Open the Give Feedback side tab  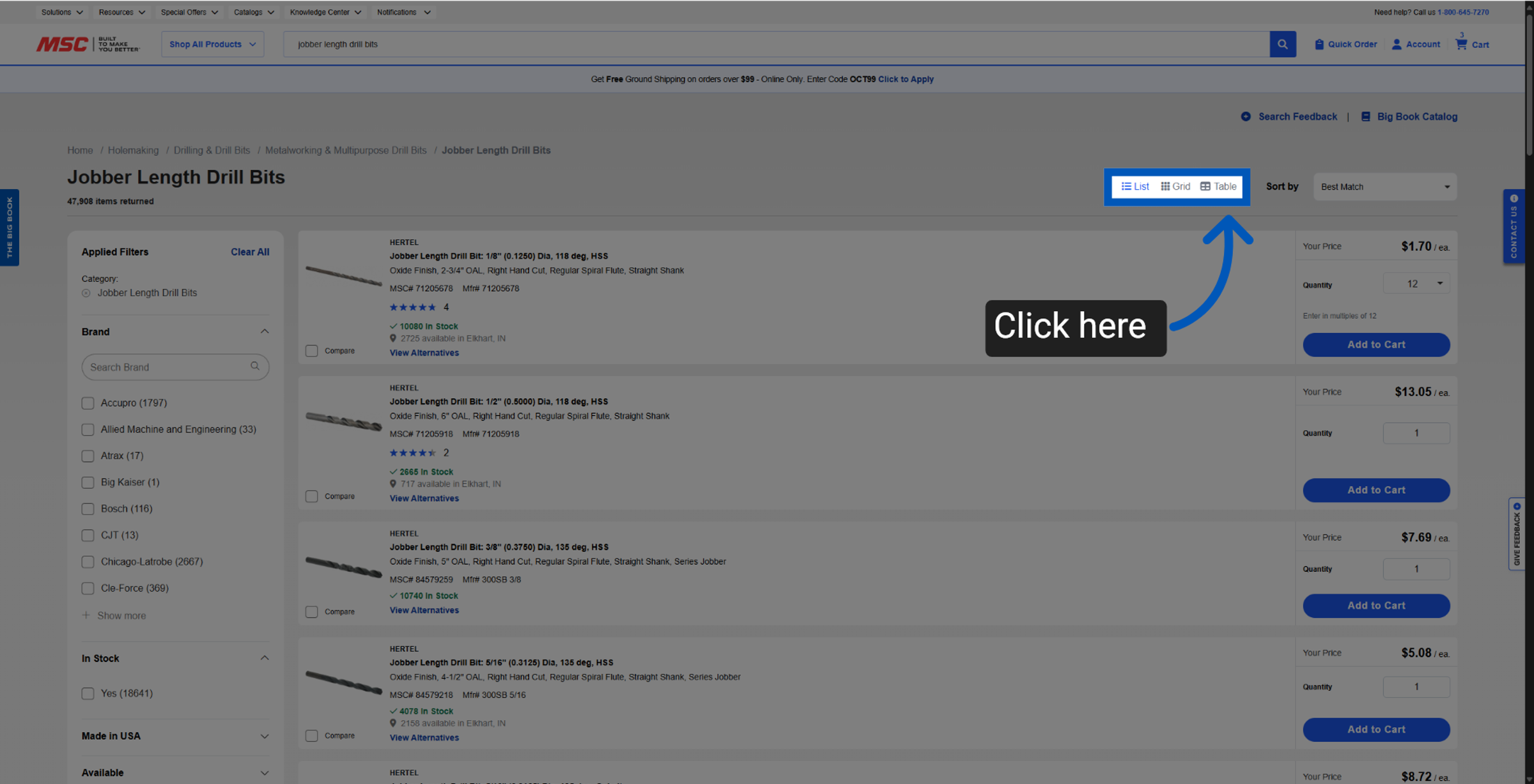click(1516, 534)
